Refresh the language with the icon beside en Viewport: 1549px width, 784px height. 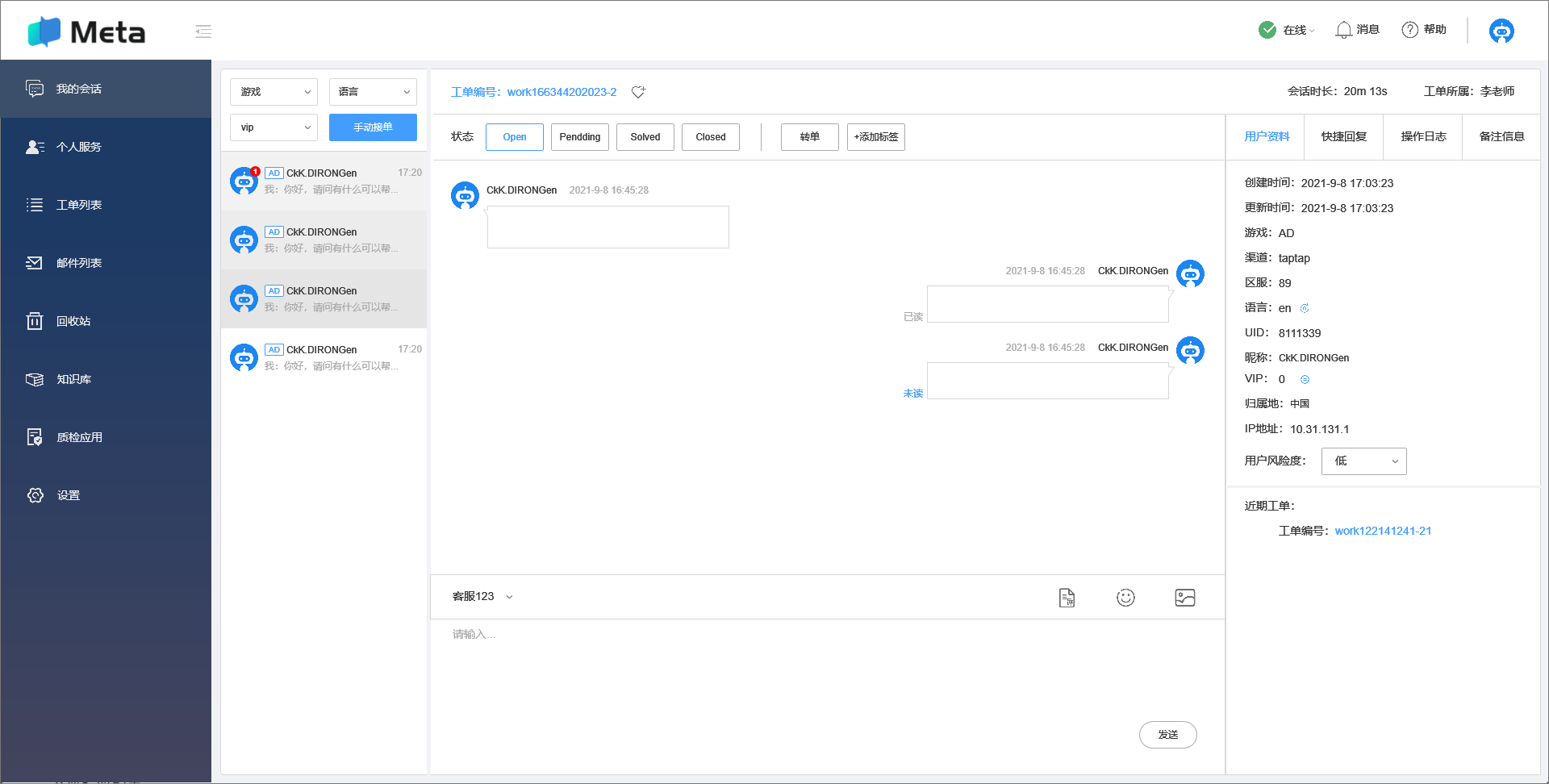click(x=1305, y=308)
